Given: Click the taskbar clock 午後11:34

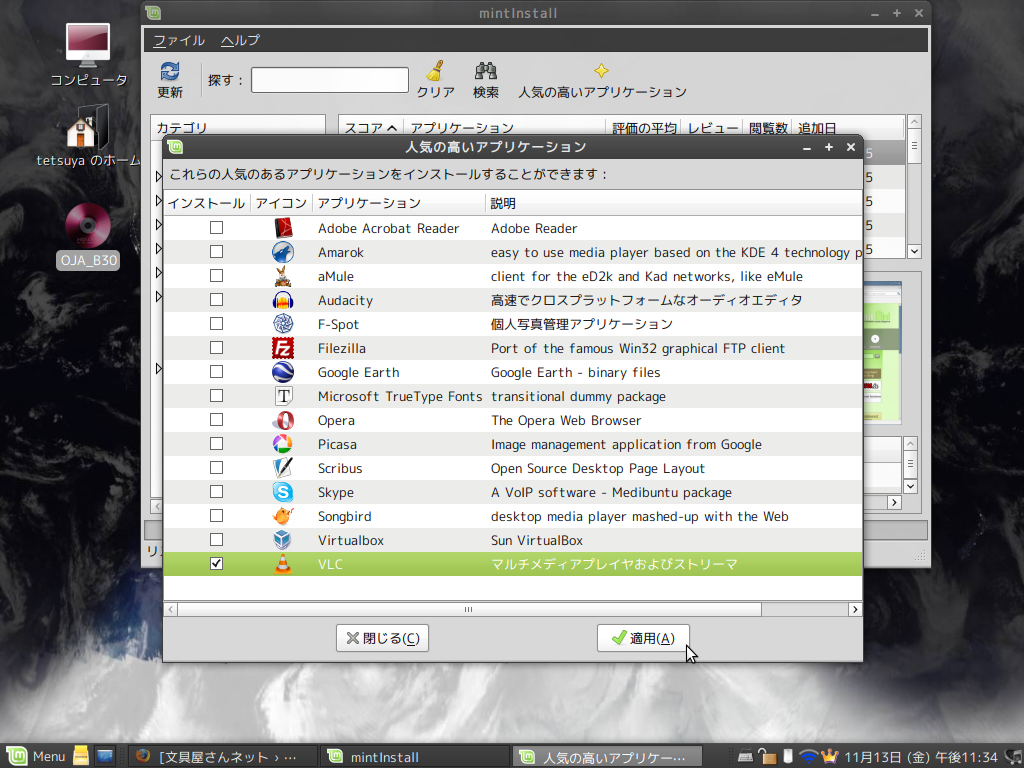Looking at the screenshot, I should tap(921, 757).
